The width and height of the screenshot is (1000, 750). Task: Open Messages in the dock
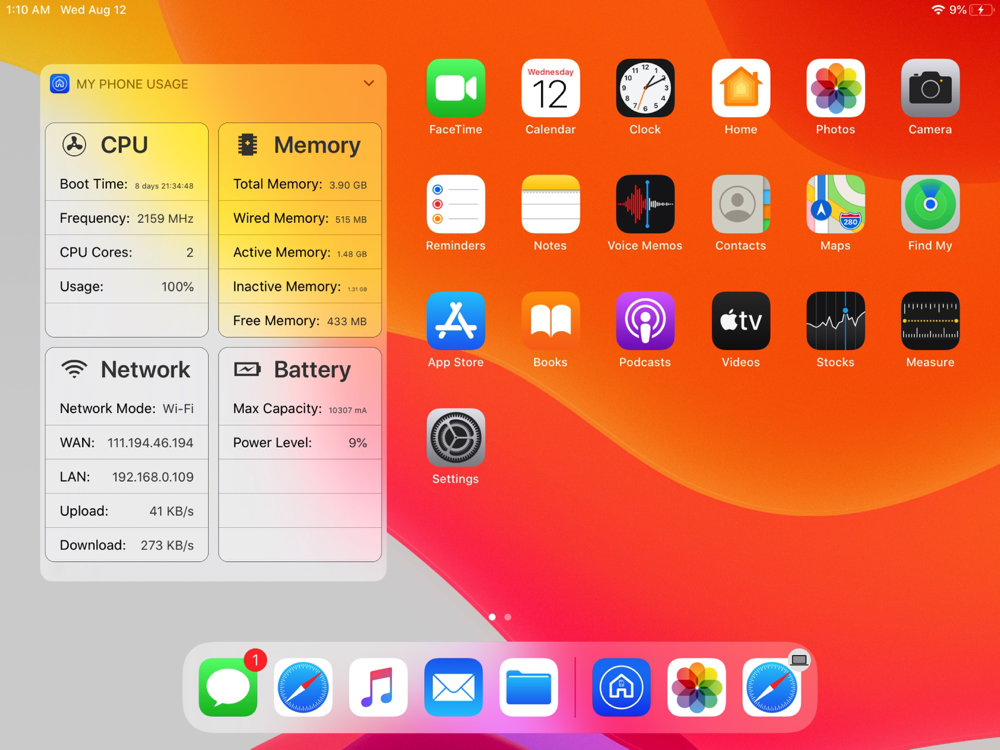[x=228, y=688]
